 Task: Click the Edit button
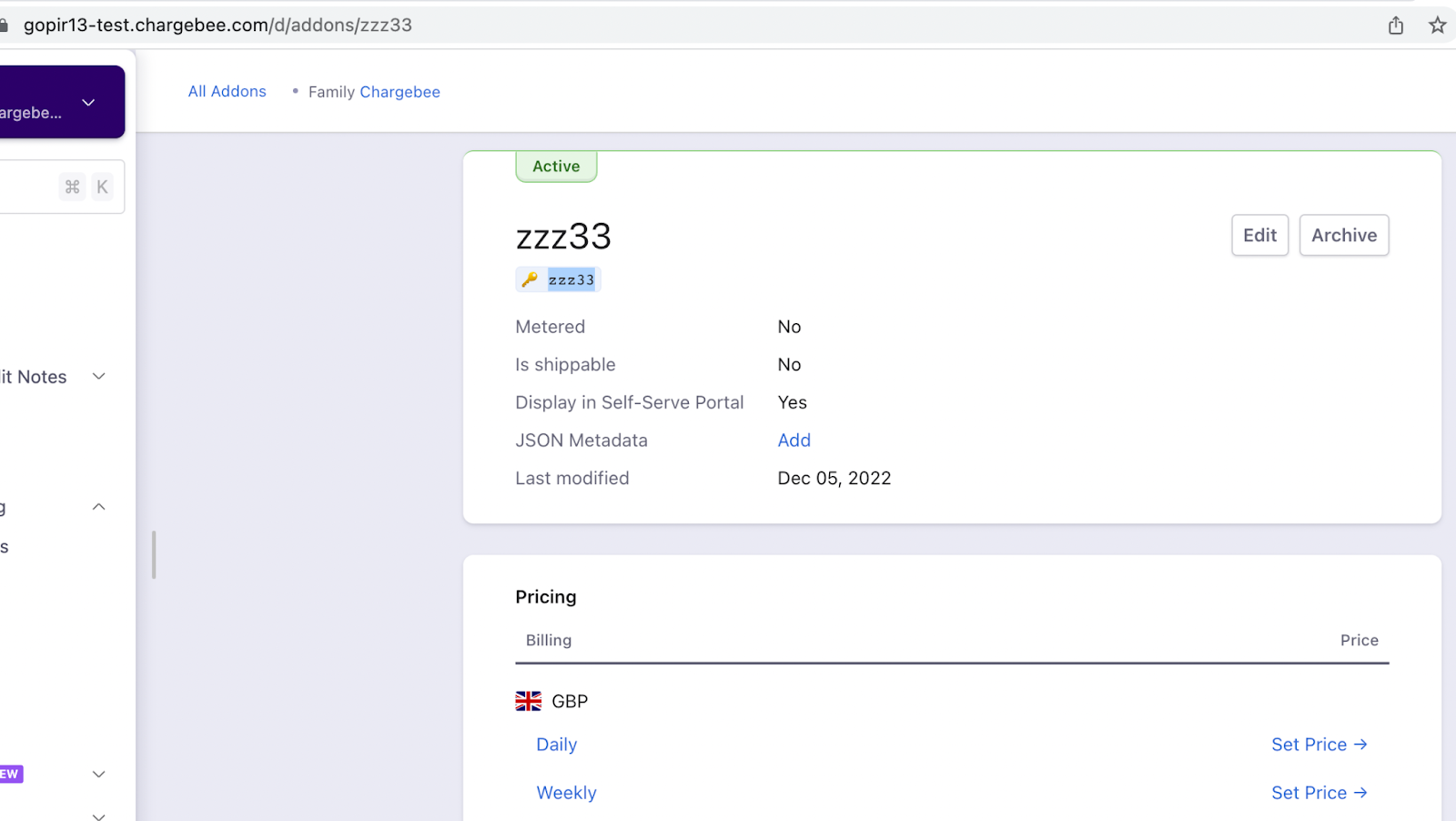1259,235
